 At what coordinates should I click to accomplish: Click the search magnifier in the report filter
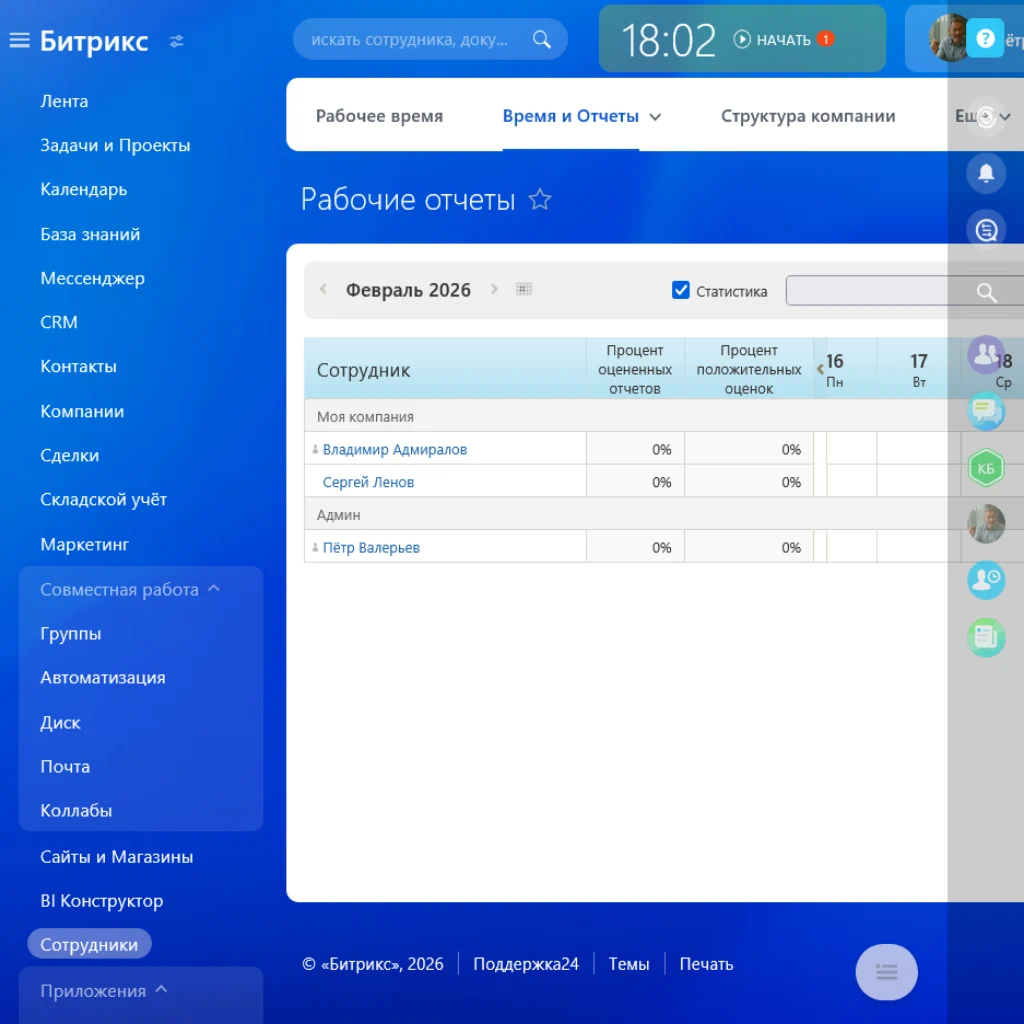pyautogui.click(x=985, y=293)
